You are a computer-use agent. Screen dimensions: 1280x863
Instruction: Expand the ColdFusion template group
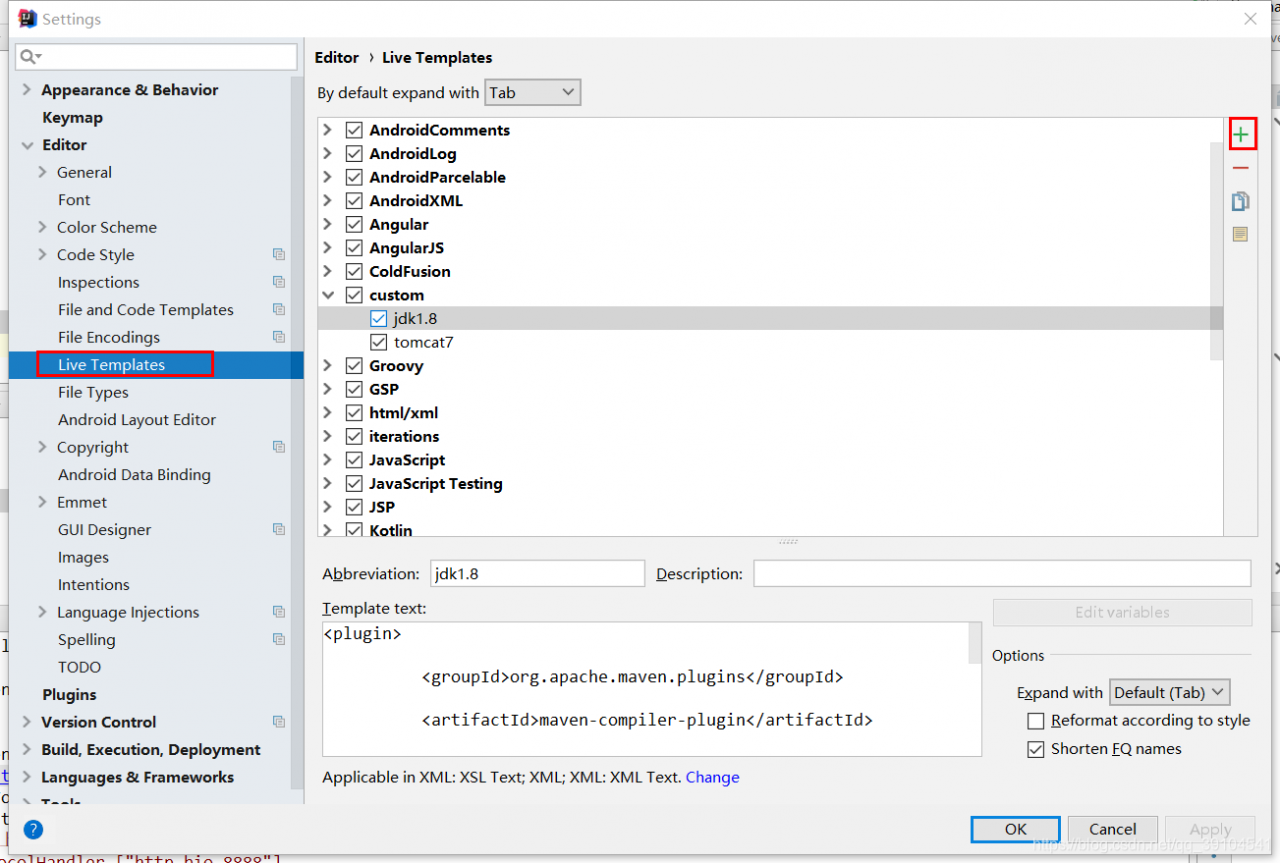(327, 272)
